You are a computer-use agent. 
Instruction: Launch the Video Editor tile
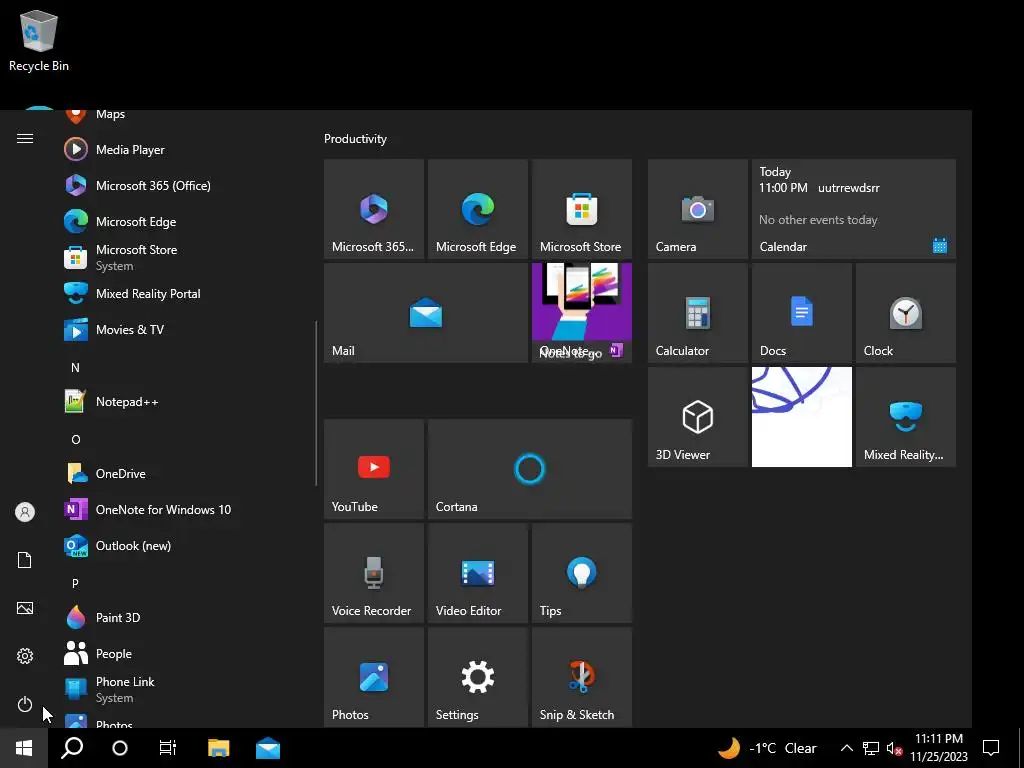[x=477, y=573]
